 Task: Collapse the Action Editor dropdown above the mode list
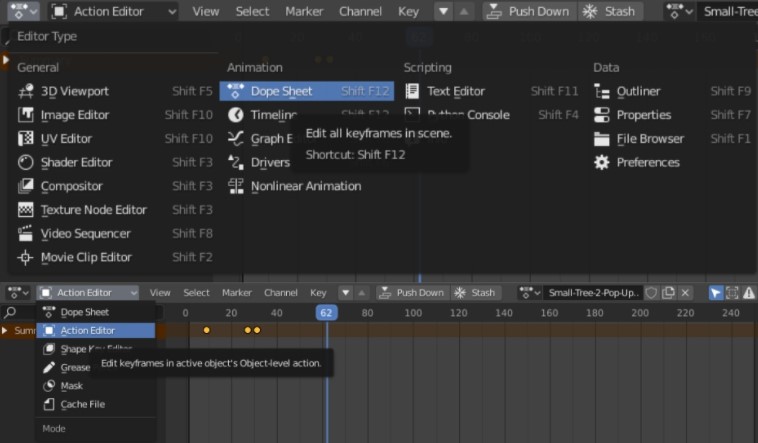[89, 293]
